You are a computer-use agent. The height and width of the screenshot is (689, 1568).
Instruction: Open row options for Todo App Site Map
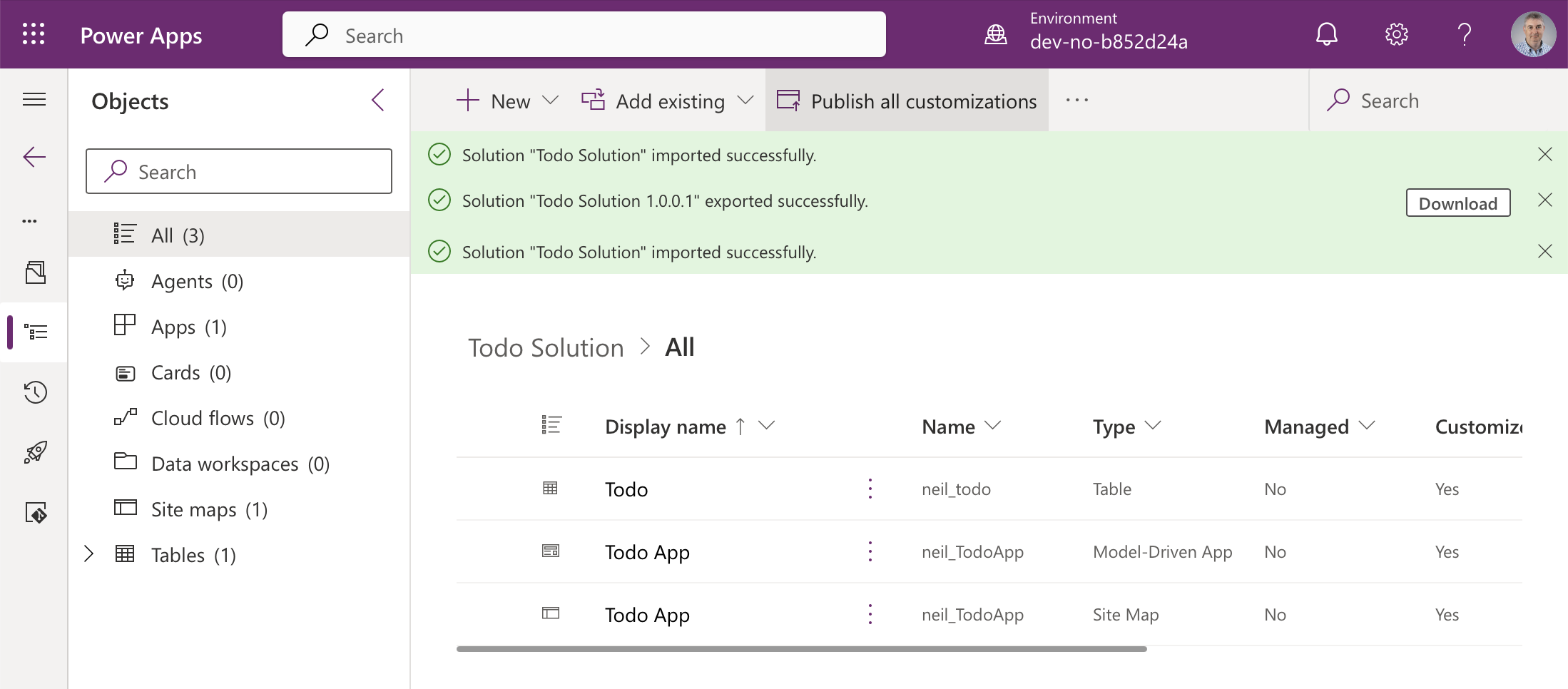(870, 614)
